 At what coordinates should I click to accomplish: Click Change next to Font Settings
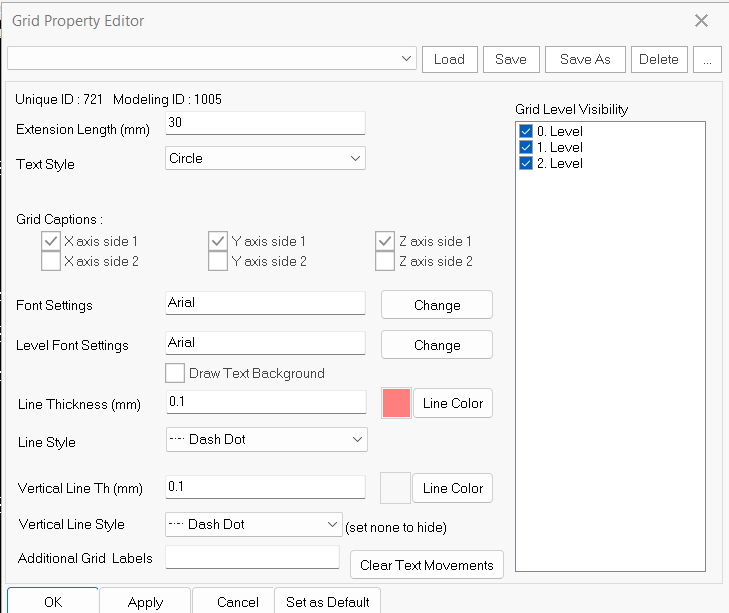pyautogui.click(x=437, y=305)
